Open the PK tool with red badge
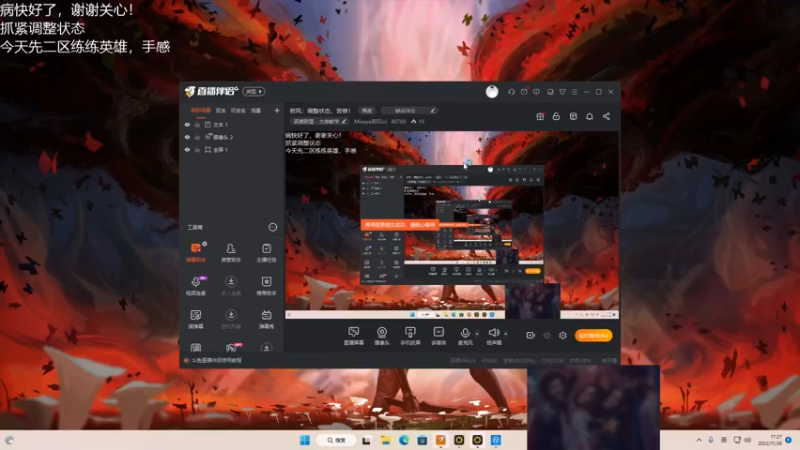The height and width of the screenshot is (450, 800). [x=232, y=347]
